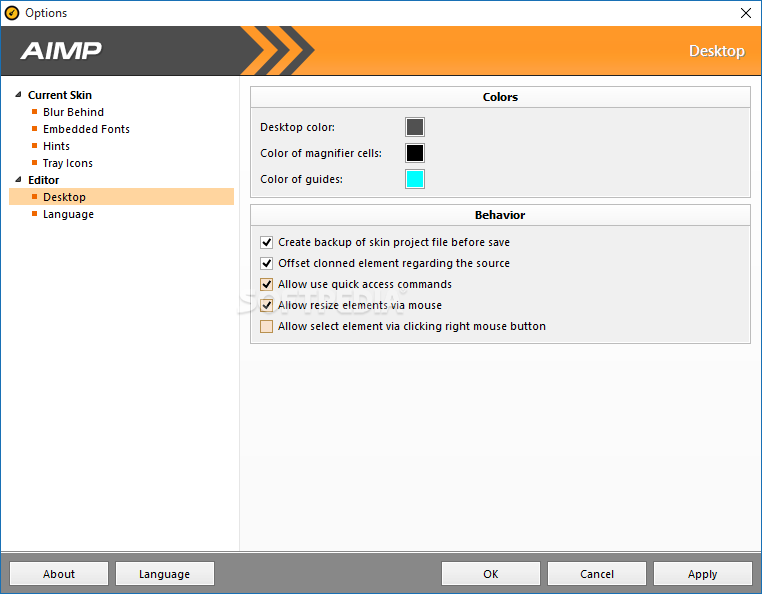Click the AIMP logo in the header banner

[61, 51]
